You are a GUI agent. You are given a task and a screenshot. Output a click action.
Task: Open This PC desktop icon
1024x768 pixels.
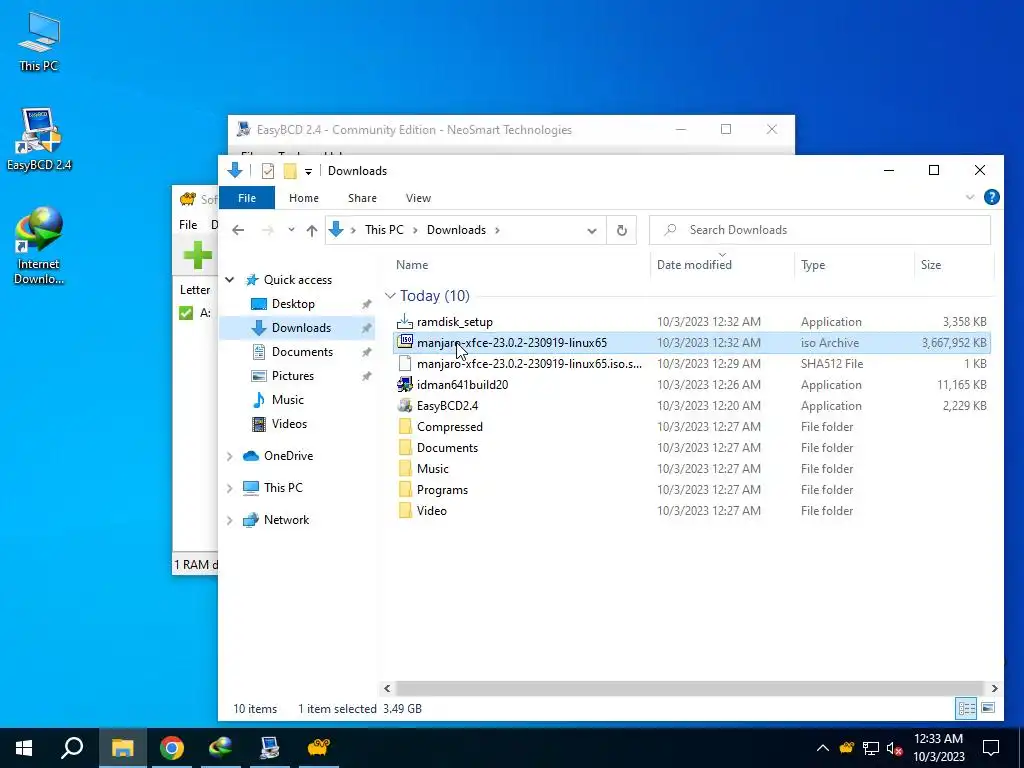tap(39, 42)
